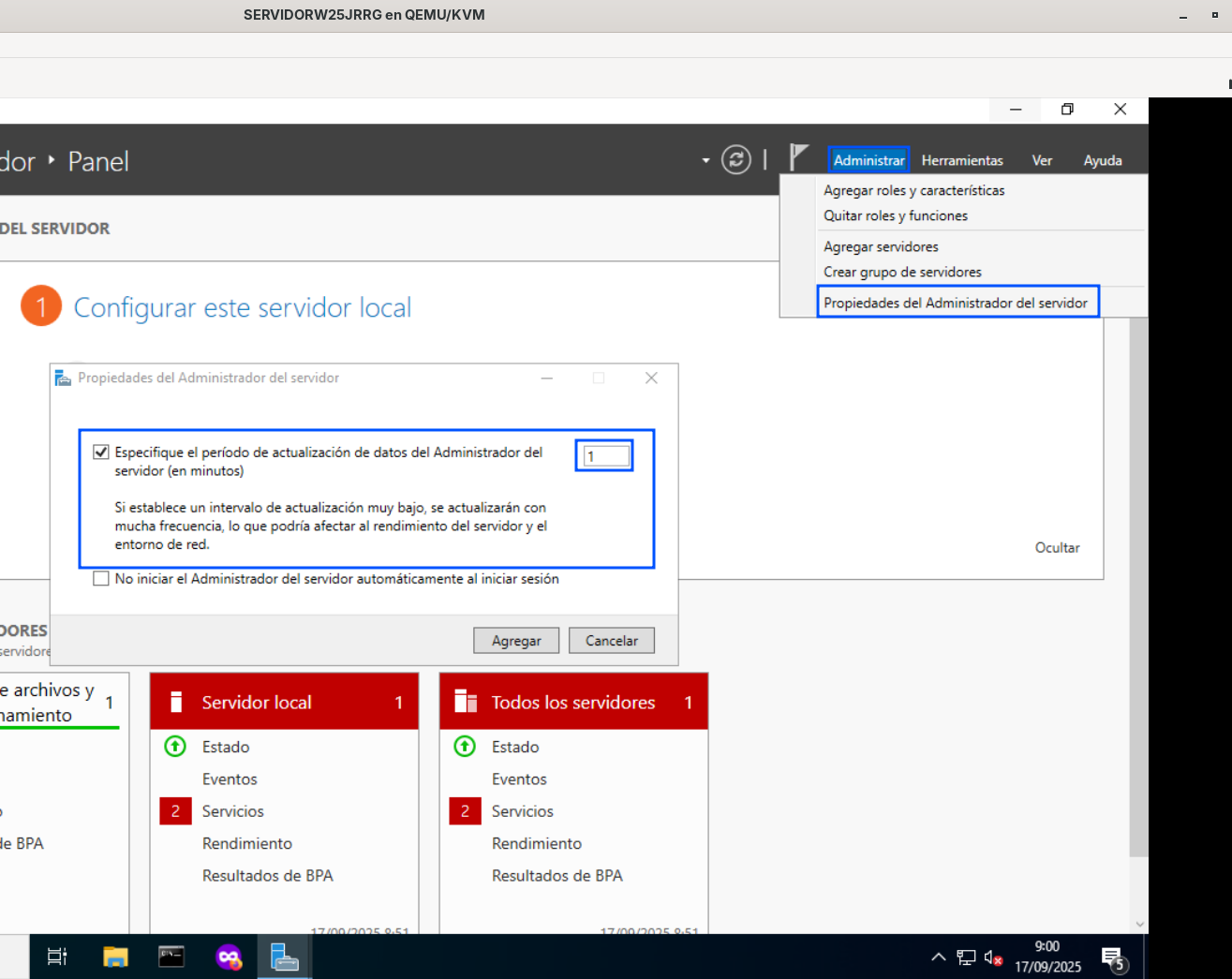
Task: Select Agregar roles y características
Action: pos(914,190)
